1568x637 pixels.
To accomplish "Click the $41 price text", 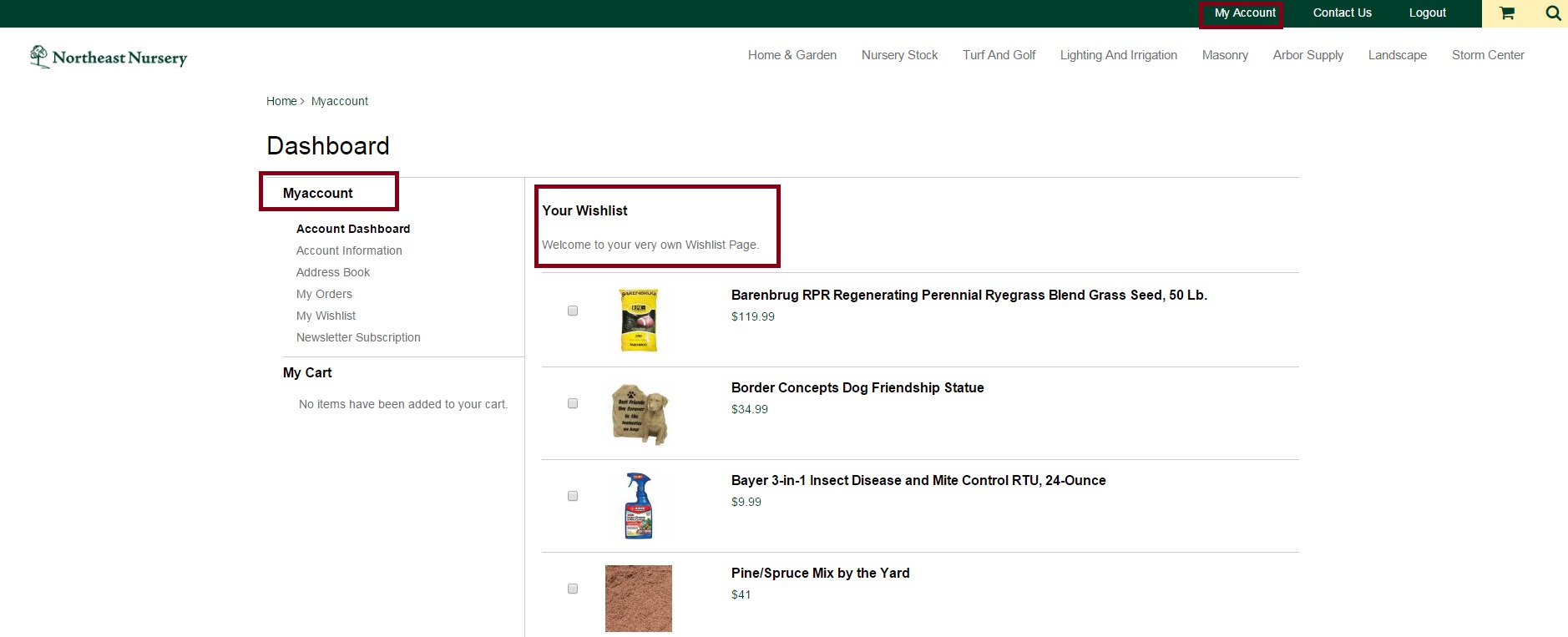I will tap(741, 594).
